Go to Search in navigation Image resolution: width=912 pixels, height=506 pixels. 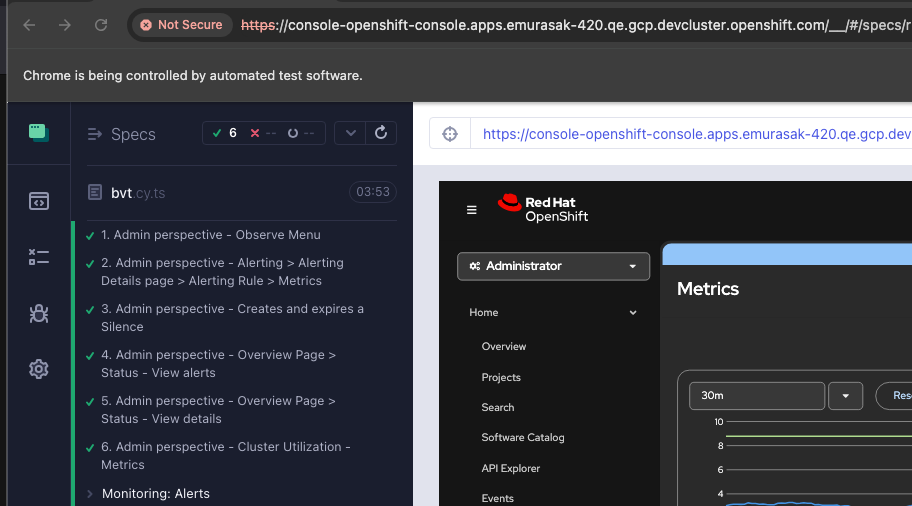pyautogui.click(x=497, y=408)
